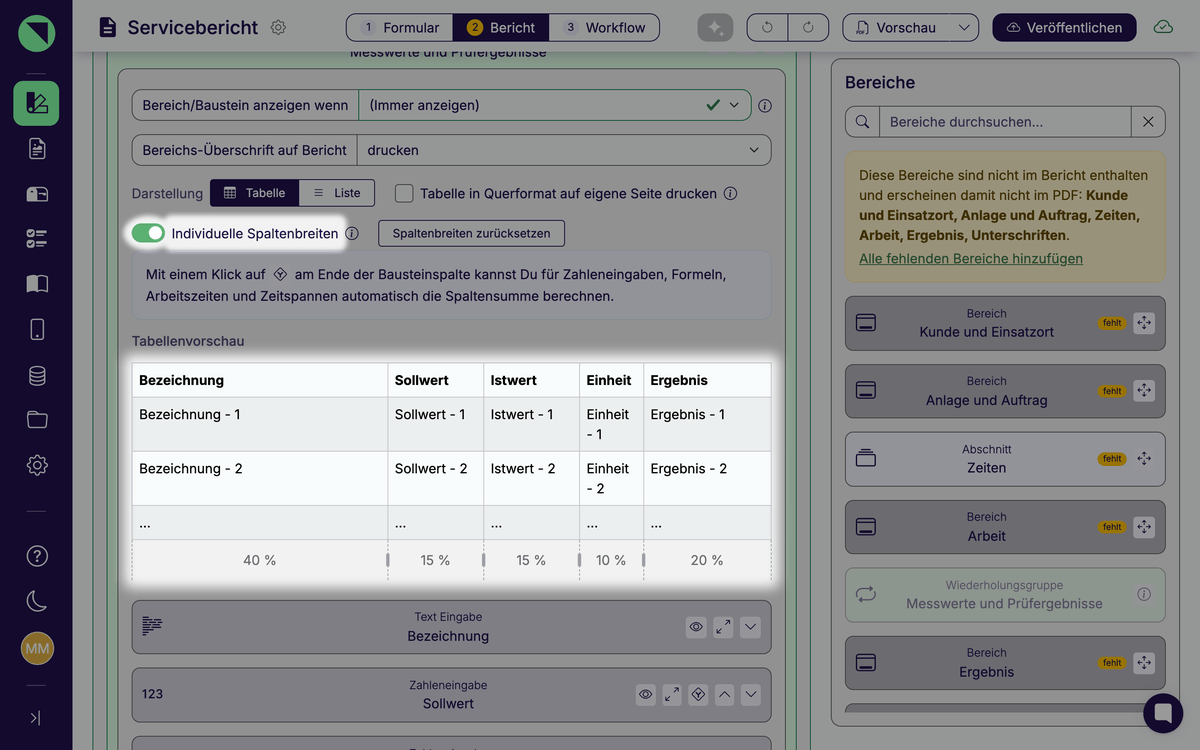This screenshot has height=750, width=1200.
Task: Click the move icon on Kunde und Einsatzort
Action: pos(1144,323)
